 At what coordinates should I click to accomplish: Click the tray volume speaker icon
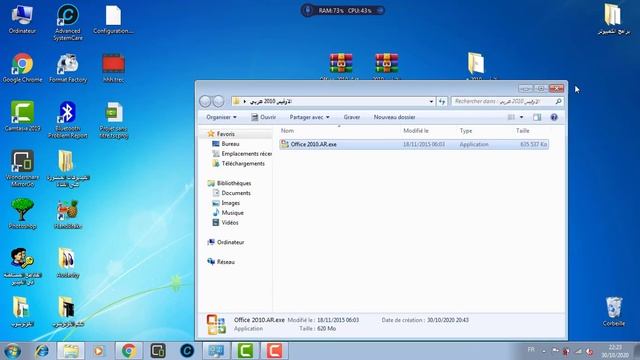(x=589, y=351)
